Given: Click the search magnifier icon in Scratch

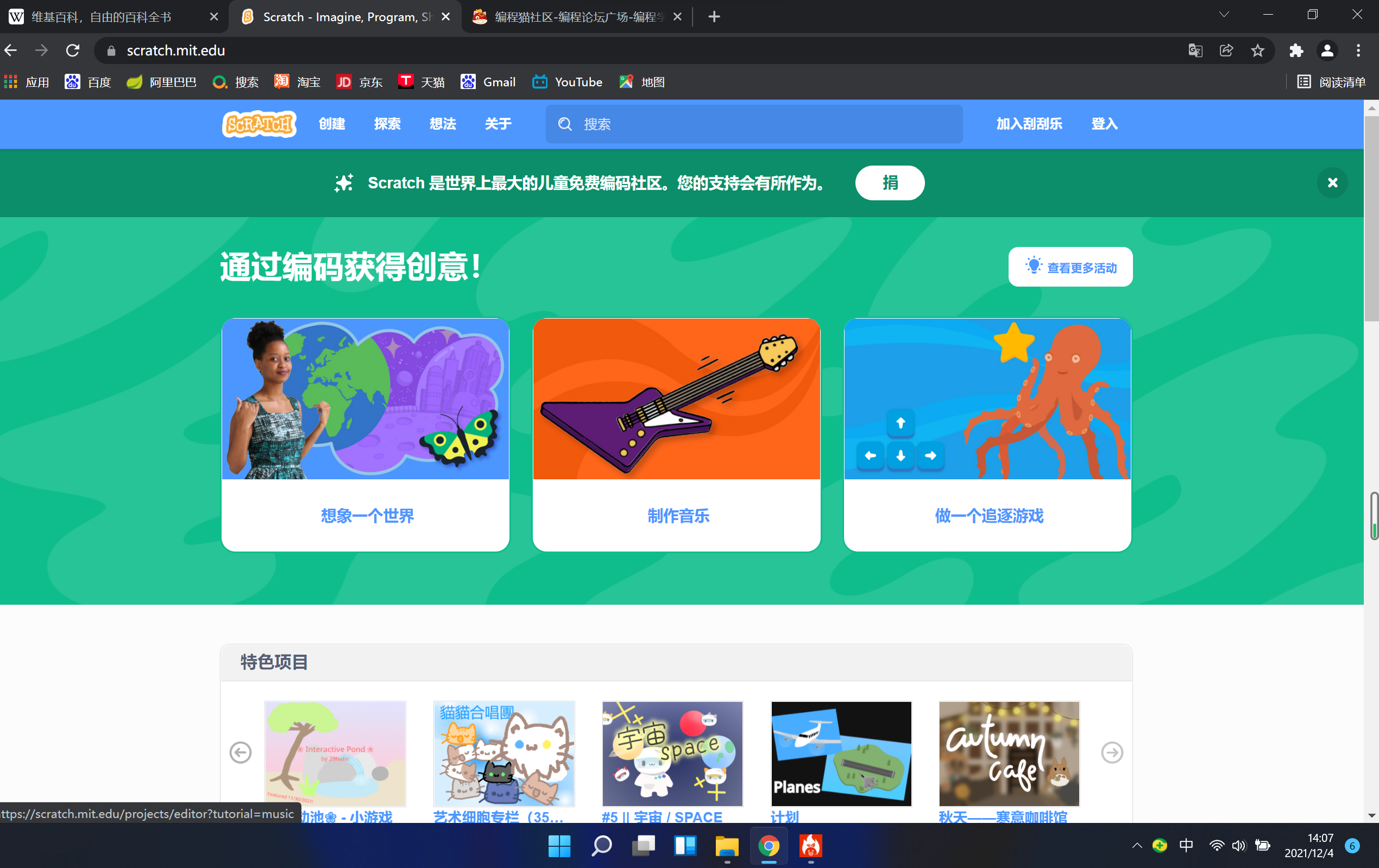Looking at the screenshot, I should point(565,124).
